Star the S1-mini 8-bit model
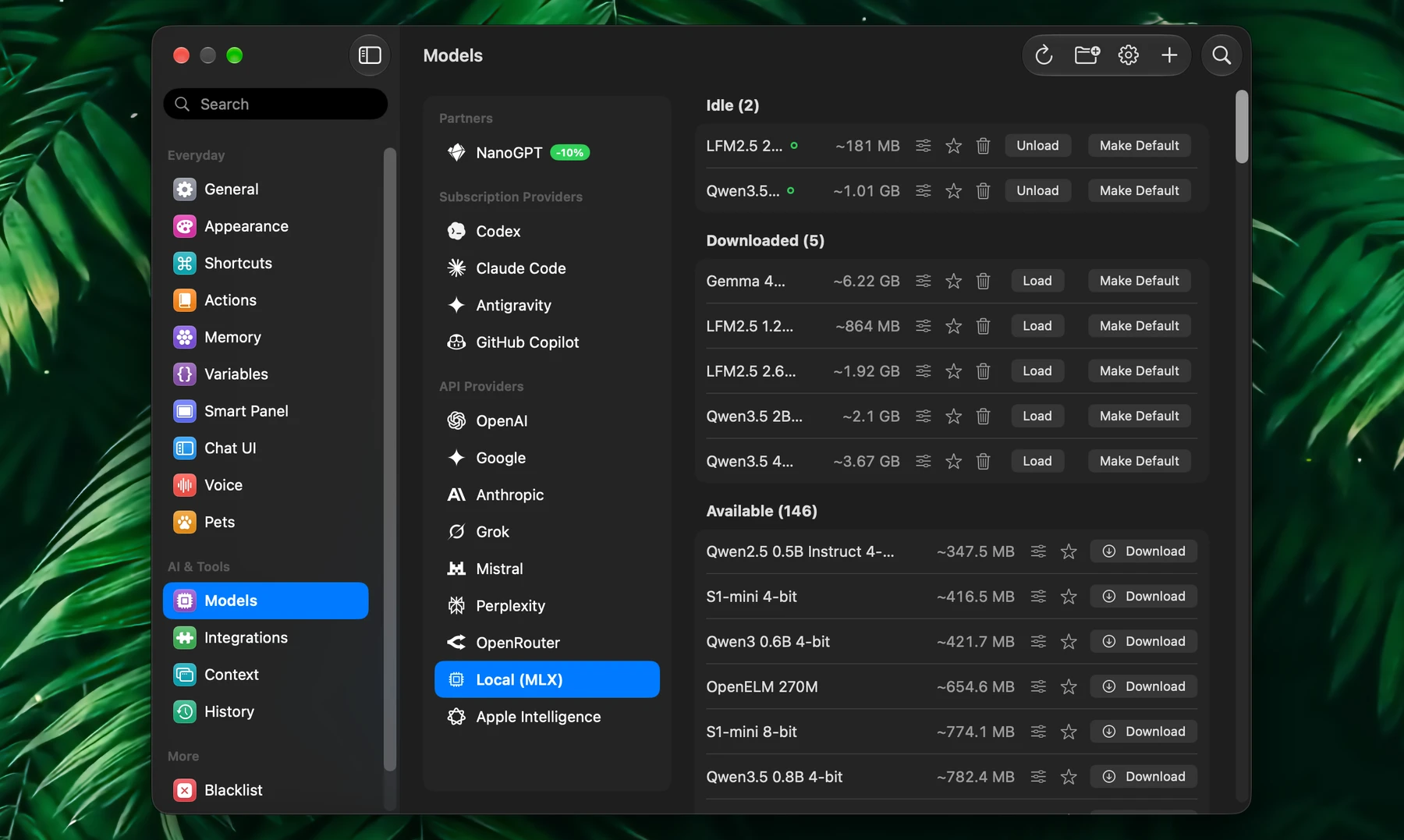The width and height of the screenshot is (1404, 840). coord(1069,732)
